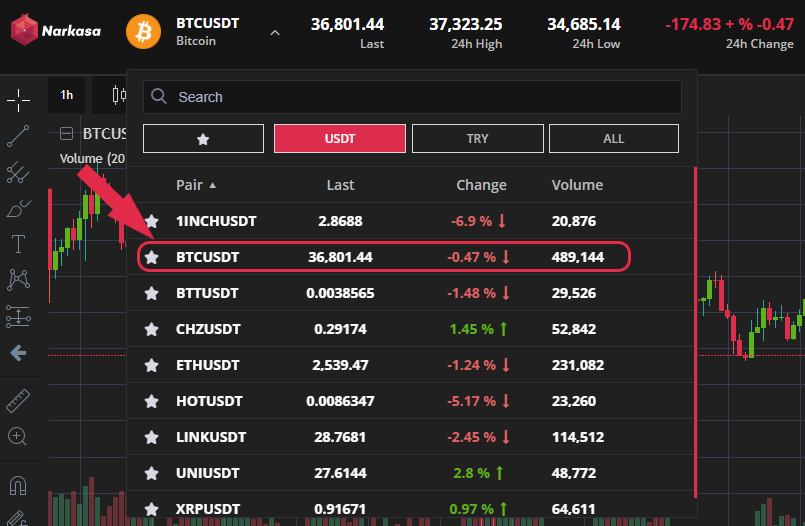This screenshot has width=805, height=526.
Task: Sort the list by Last column
Action: point(340,185)
